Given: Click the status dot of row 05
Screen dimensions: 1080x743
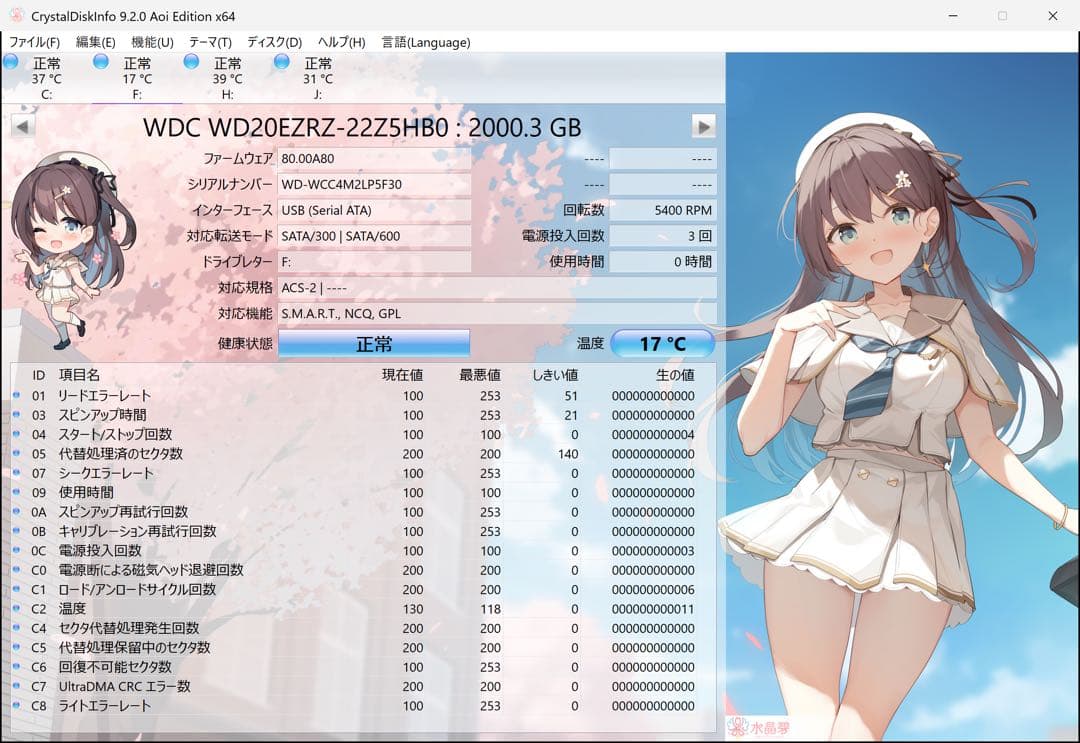Looking at the screenshot, I should pos(17,453).
